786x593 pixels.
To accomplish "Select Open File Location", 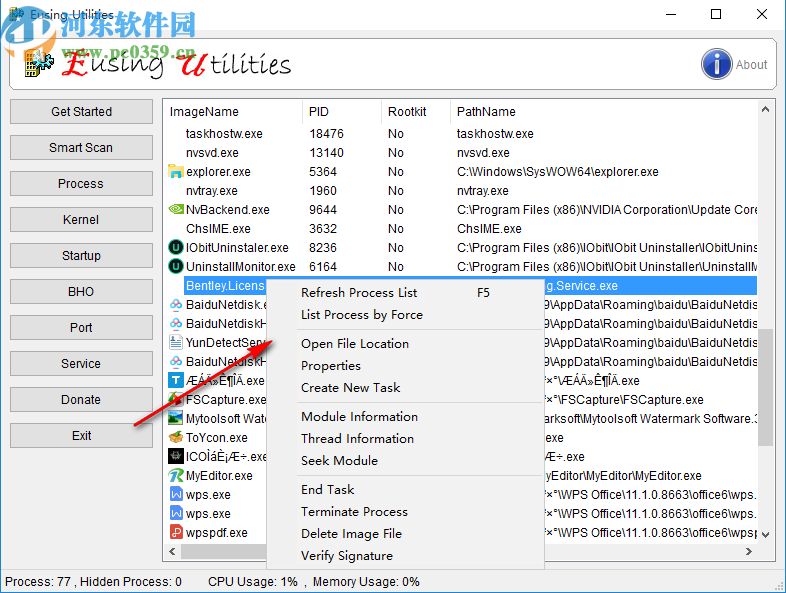I will pyautogui.click(x=405, y=344).
